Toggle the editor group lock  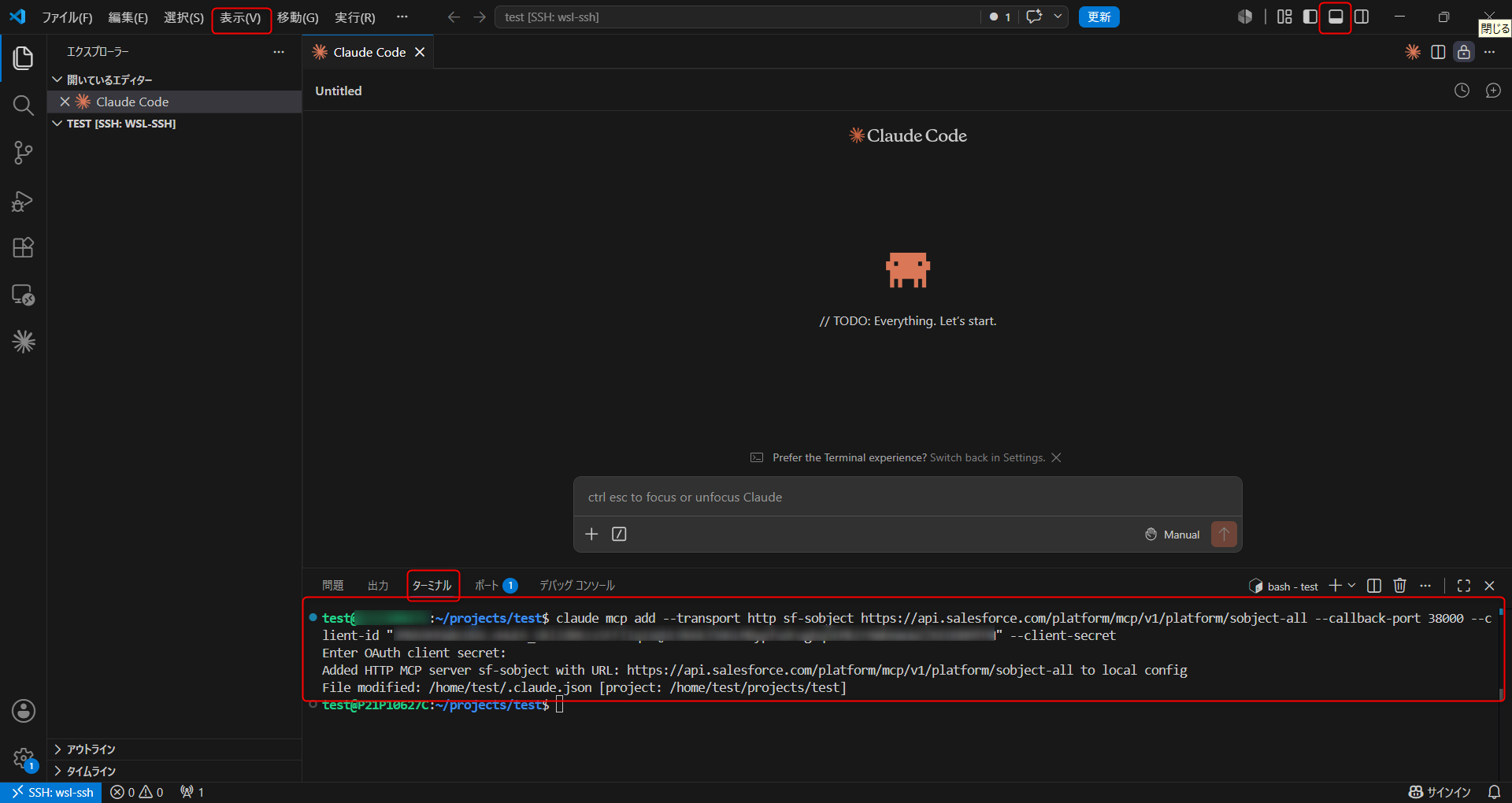(1464, 52)
